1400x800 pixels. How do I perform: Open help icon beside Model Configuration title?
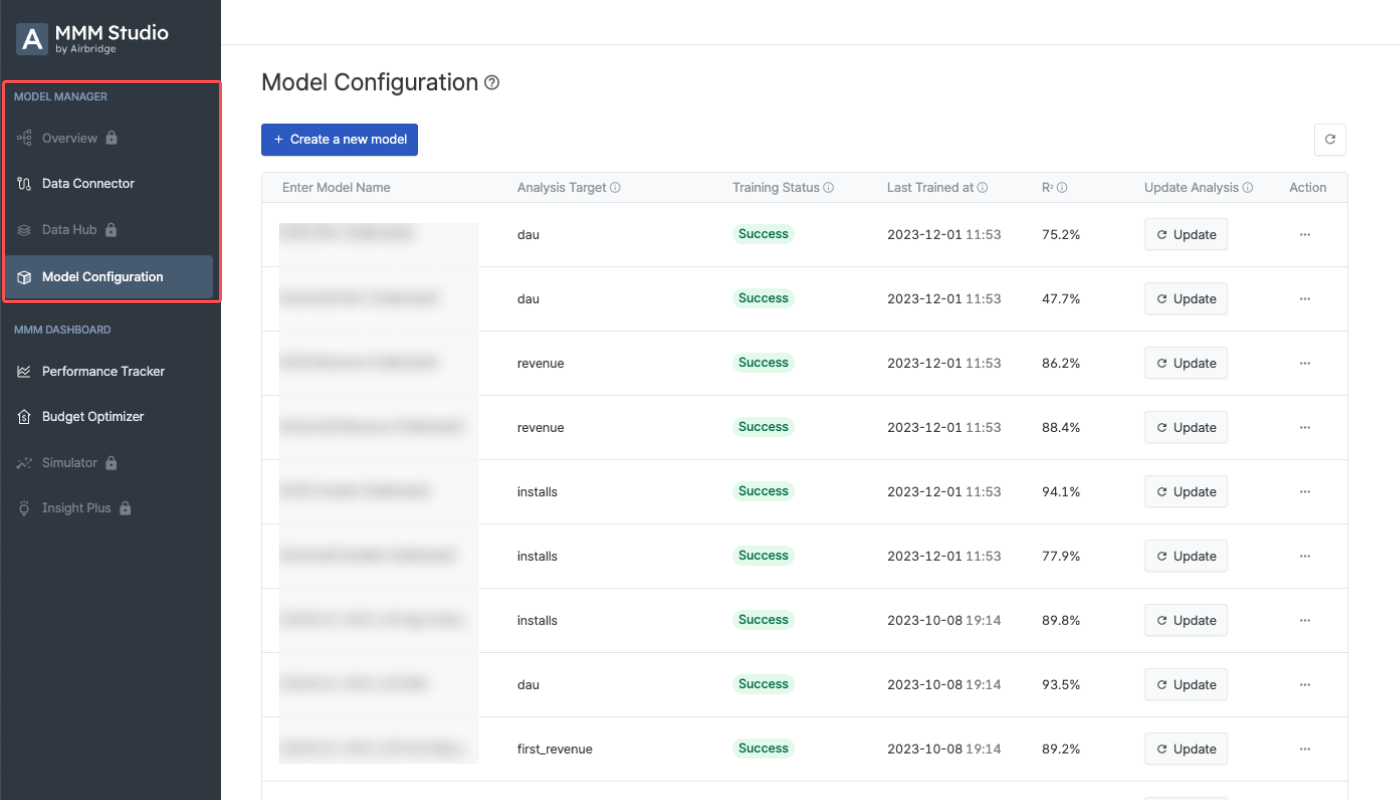click(492, 83)
